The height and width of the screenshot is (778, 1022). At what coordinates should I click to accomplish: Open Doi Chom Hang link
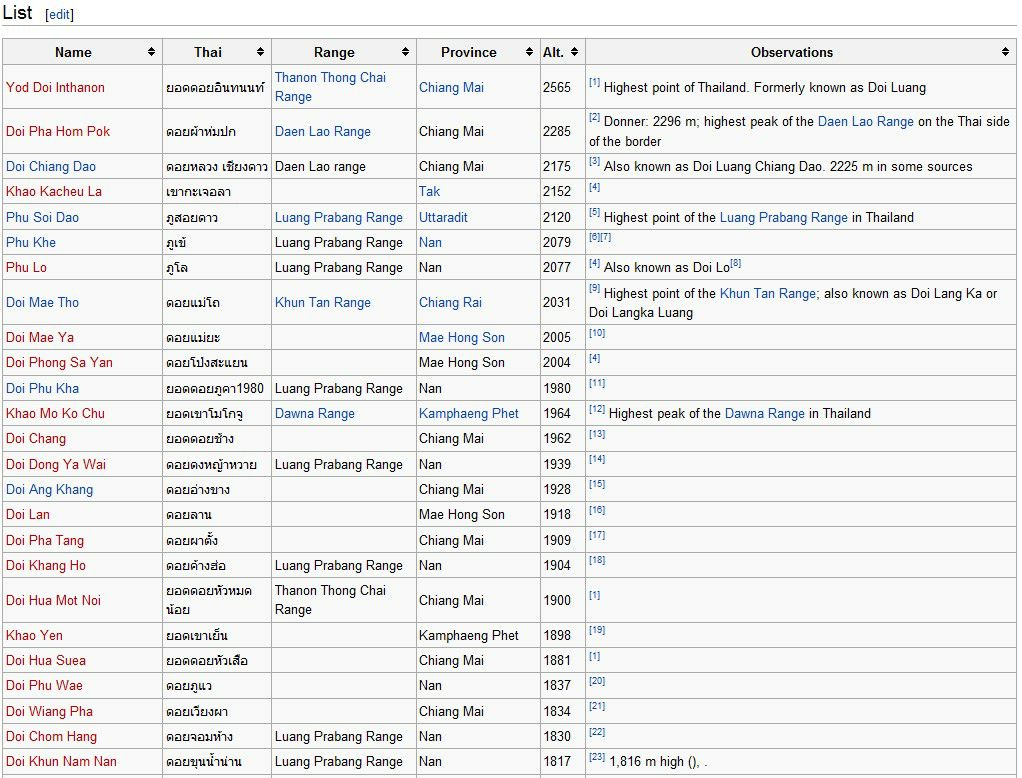click(x=51, y=736)
